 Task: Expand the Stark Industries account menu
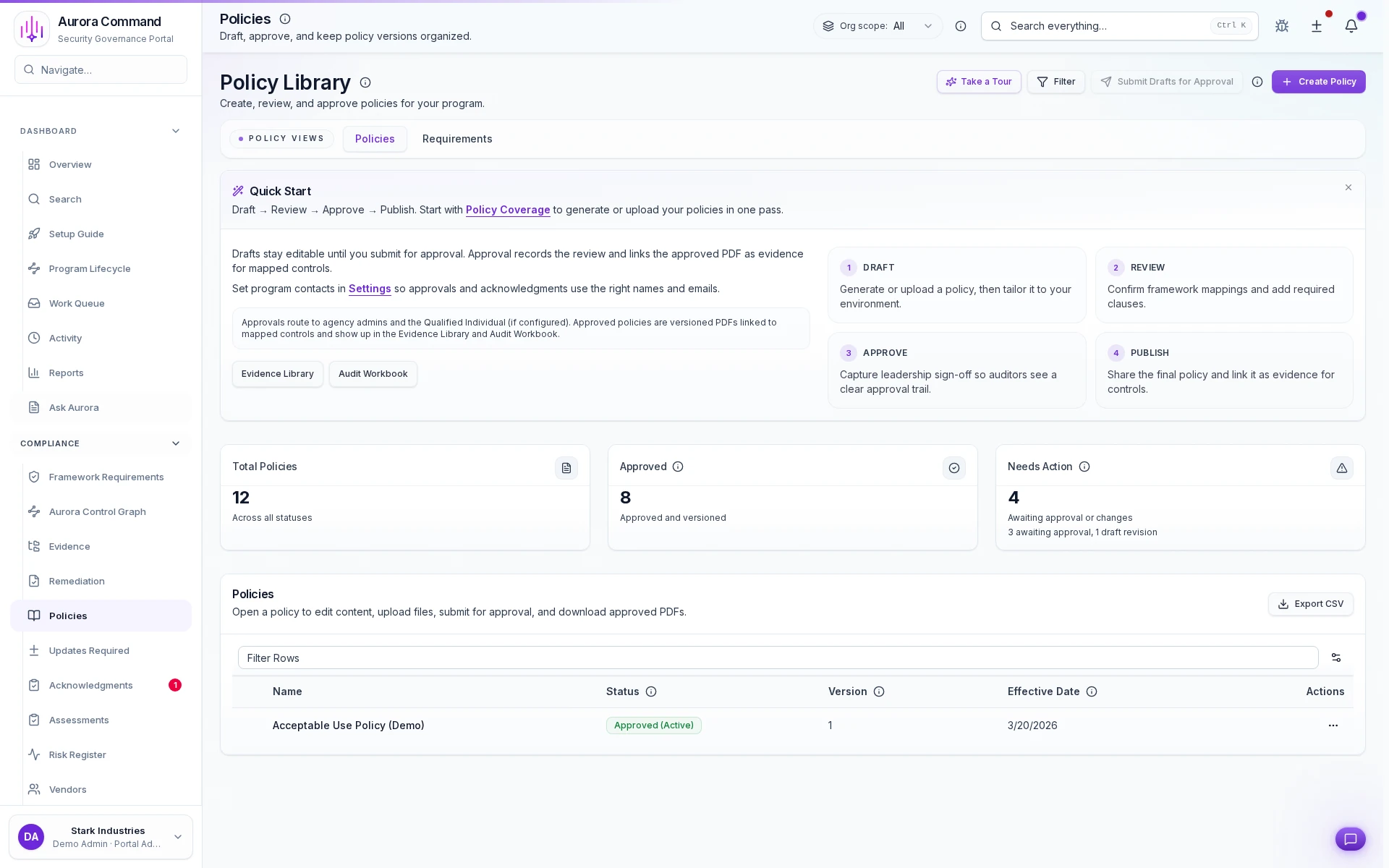tap(178, 837)
